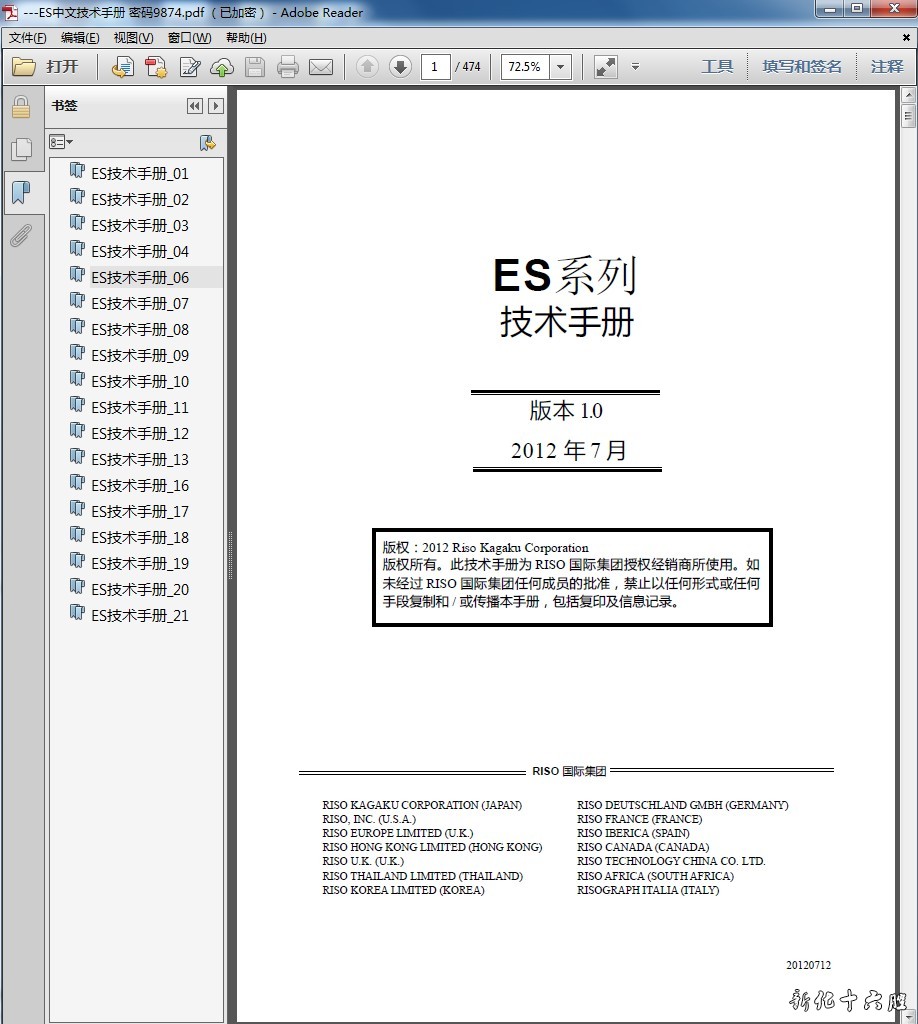
Task: Click the save (floppy disk) icon
Action: [255, 67]
